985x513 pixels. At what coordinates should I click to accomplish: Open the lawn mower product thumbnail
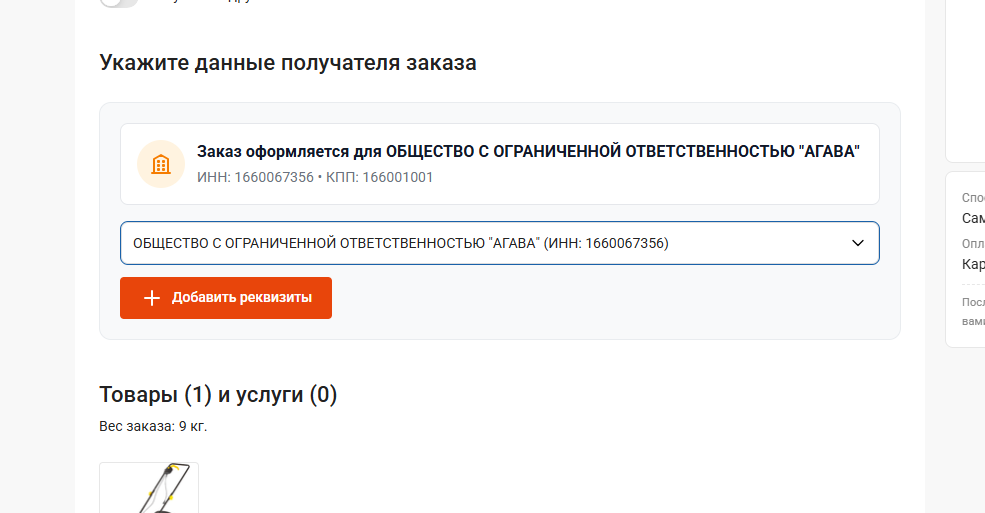(149, 488)
